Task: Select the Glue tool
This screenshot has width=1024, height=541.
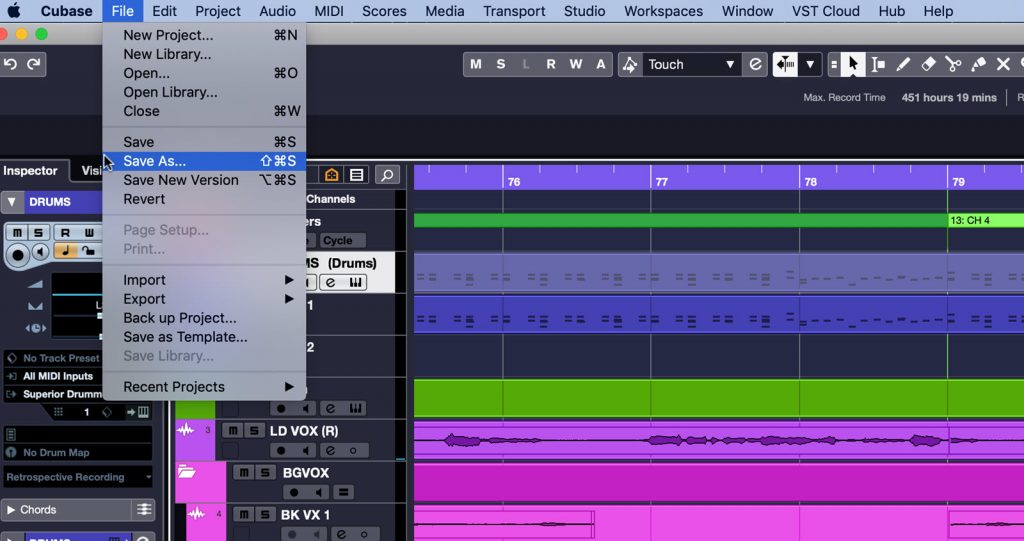Action: 978,64
